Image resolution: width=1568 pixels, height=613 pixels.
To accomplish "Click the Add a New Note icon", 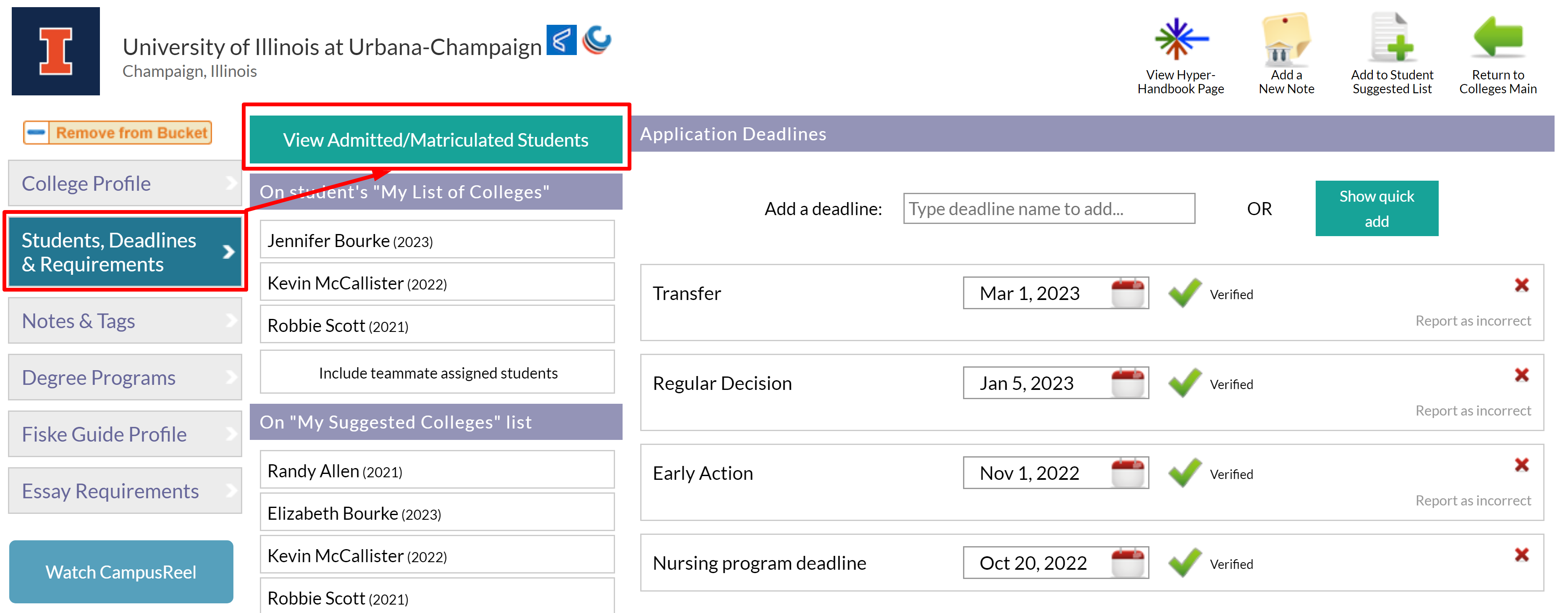I will coord(1286,38).
